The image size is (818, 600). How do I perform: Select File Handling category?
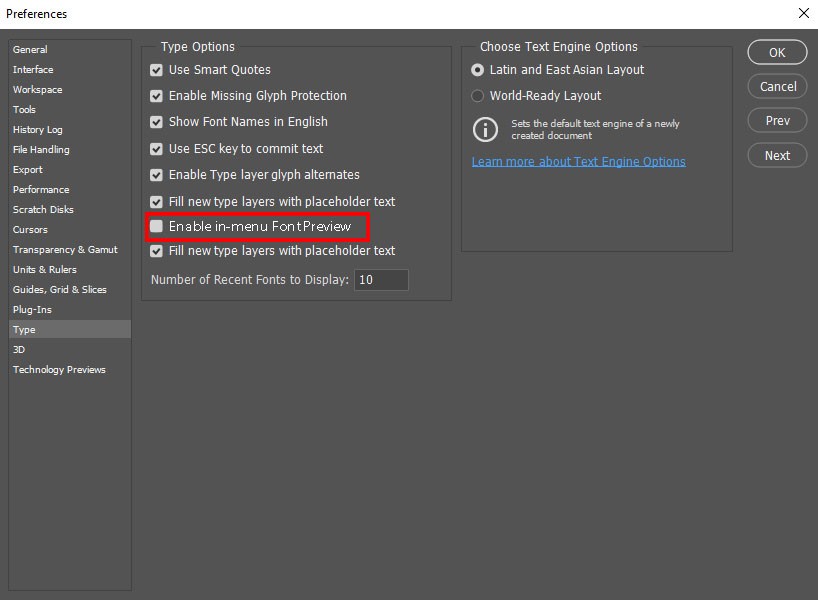69,150
